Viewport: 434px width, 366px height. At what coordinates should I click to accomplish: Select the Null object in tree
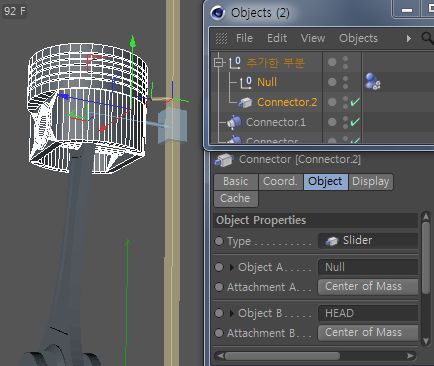point(267,82)
